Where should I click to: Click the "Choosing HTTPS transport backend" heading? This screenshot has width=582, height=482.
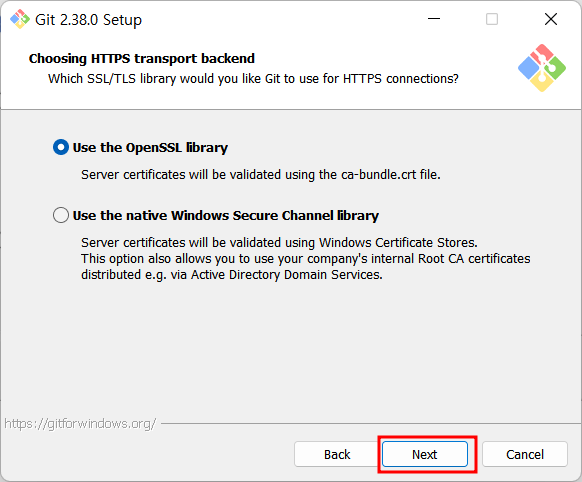(142, 59)
